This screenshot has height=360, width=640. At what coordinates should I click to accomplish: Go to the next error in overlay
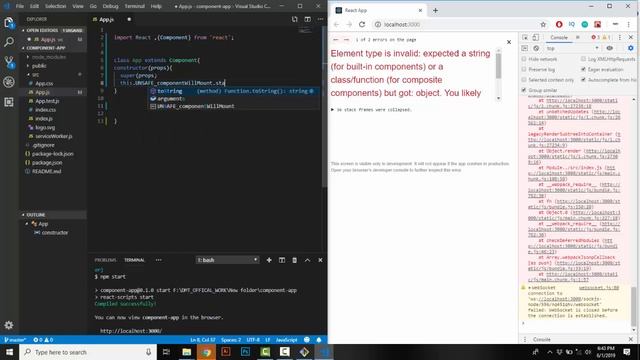[346, 40]
